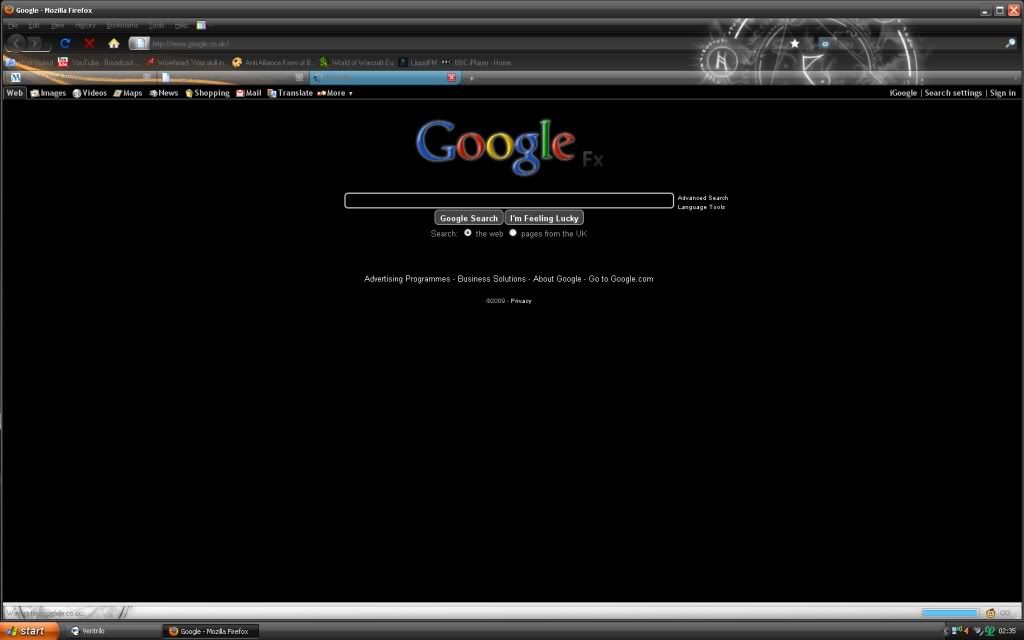
Task: Open the LiquidFM bookmark
Action: pos(418,62)
